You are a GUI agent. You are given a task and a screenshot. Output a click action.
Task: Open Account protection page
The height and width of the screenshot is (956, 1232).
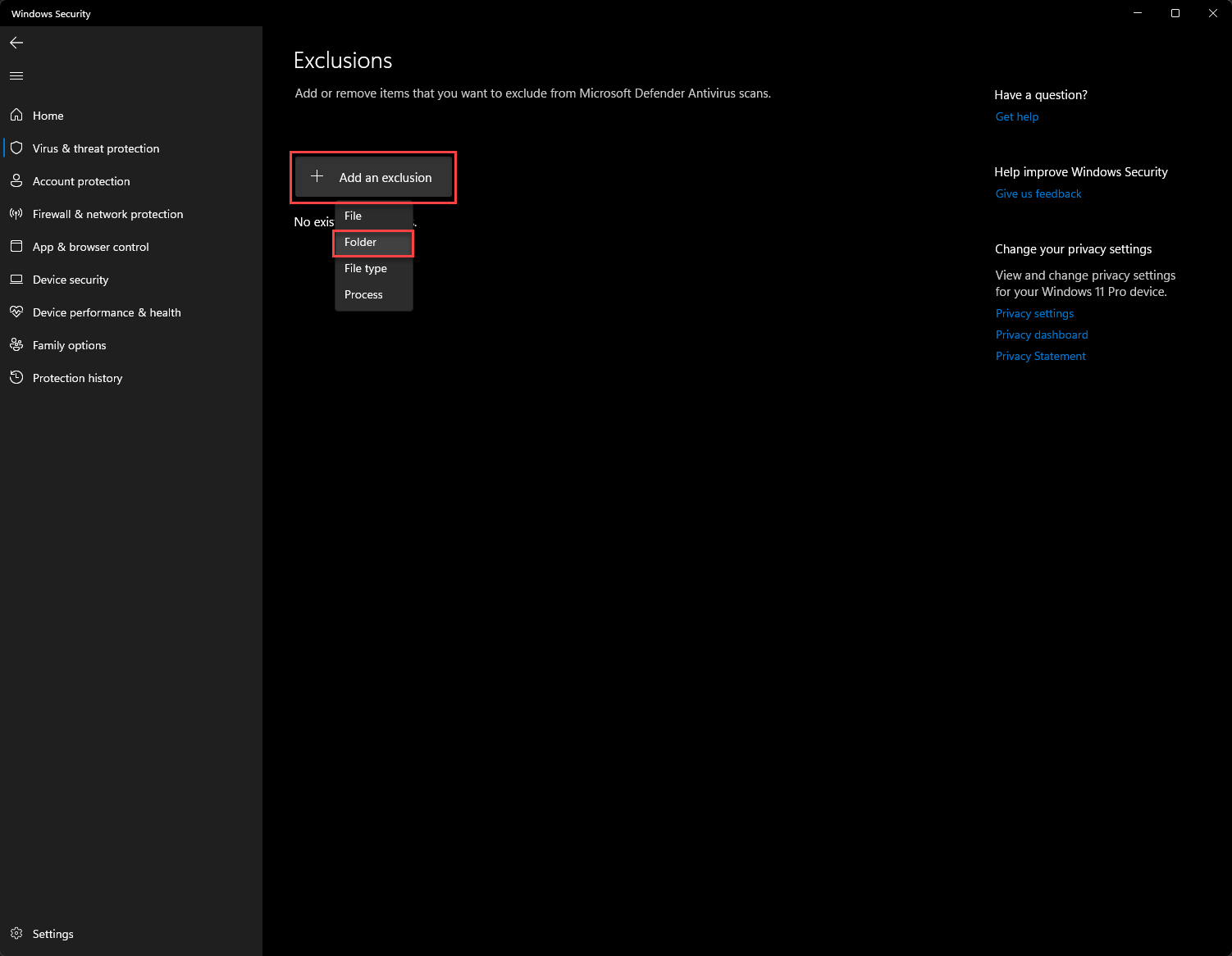pos(131,181)
